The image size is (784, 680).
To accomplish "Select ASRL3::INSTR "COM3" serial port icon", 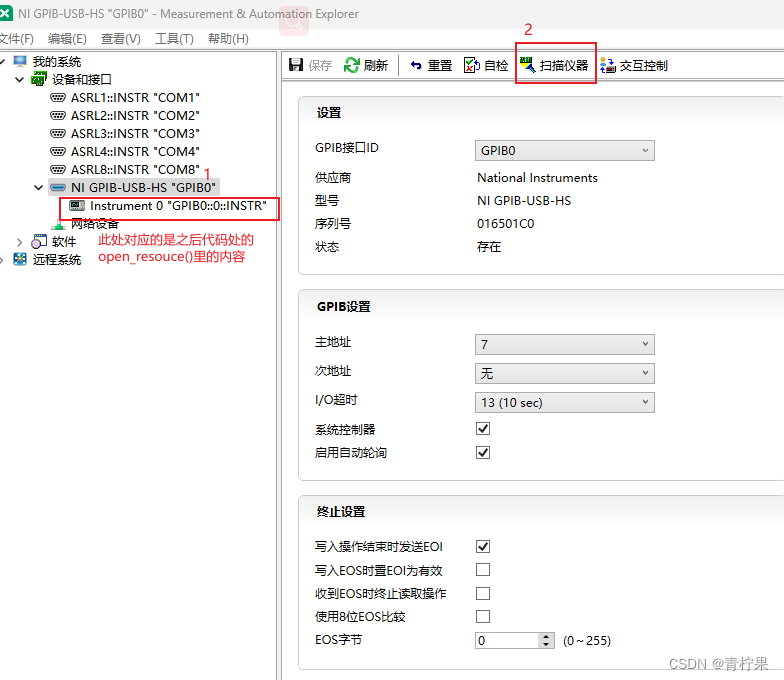I will [x=58, y=133].
